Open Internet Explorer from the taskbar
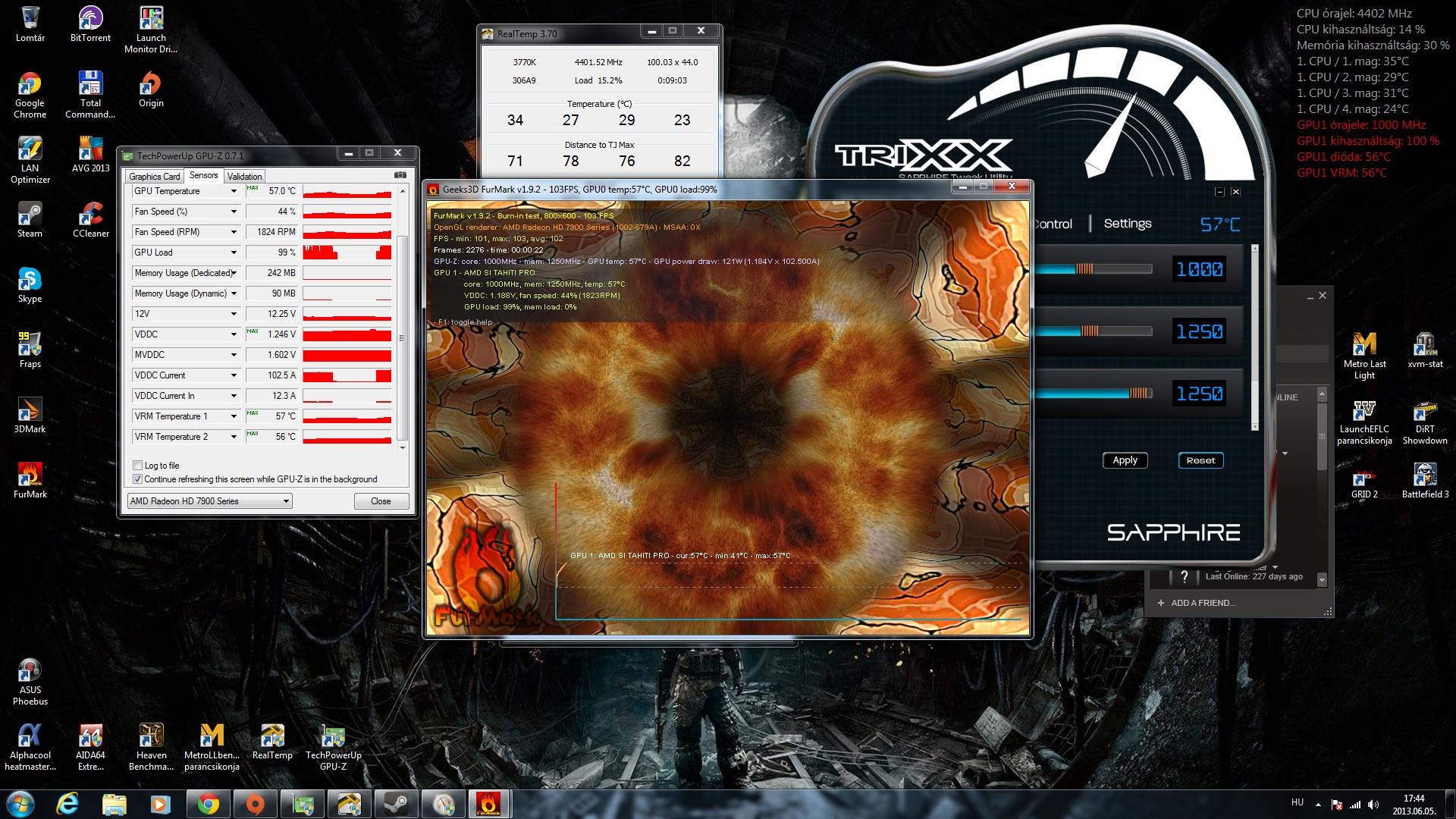Viewport: 1456px width, 819px height. coord(67,804)
